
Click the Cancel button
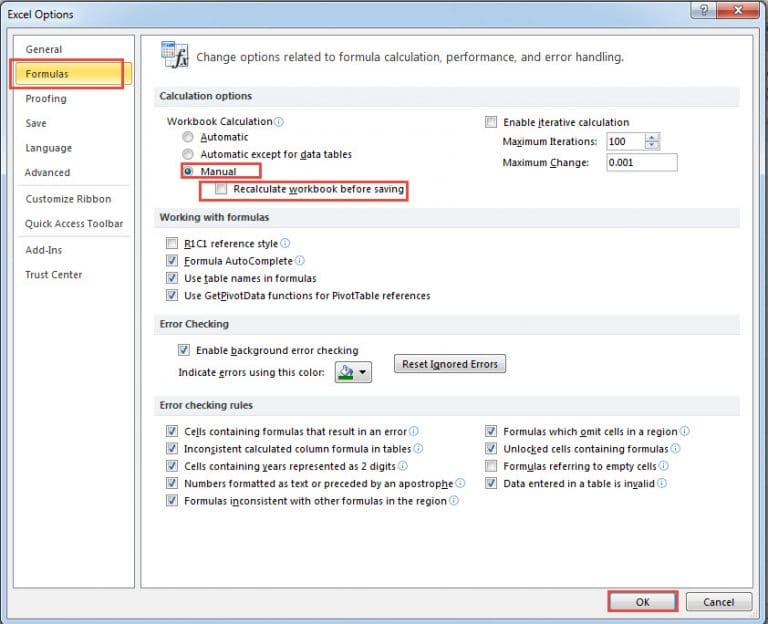pyautogui.click(x=719, y=601)
